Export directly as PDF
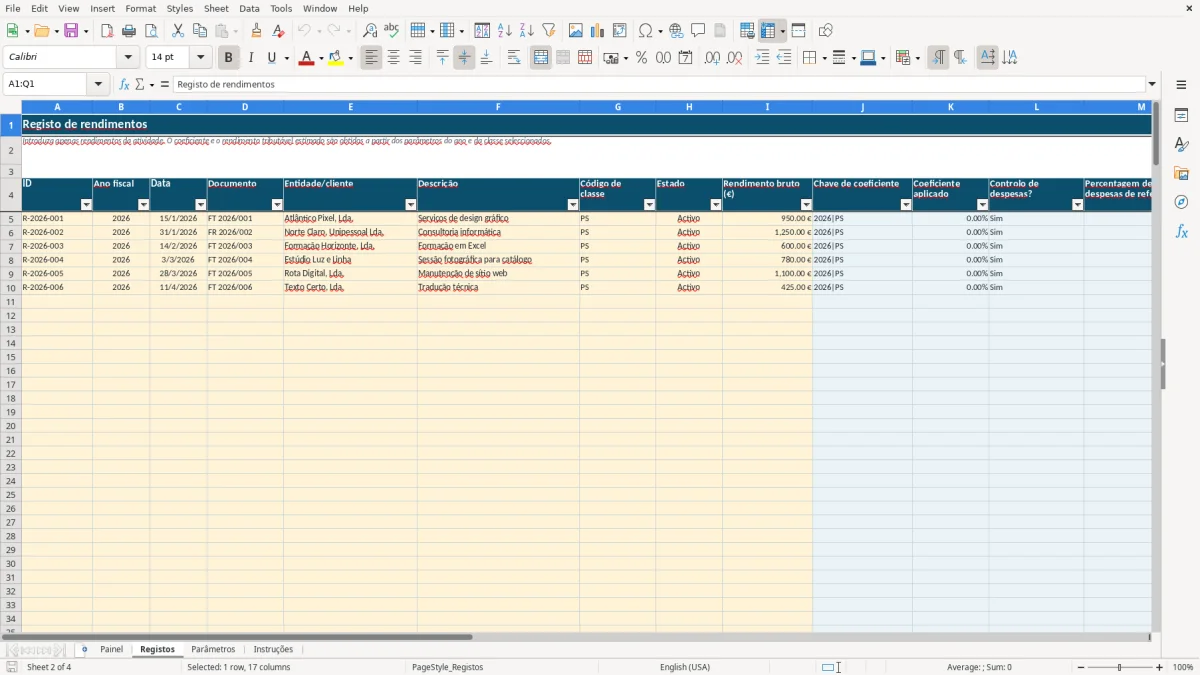The height and width of the screenshot is (675, 1200). (x=107, y=31)
